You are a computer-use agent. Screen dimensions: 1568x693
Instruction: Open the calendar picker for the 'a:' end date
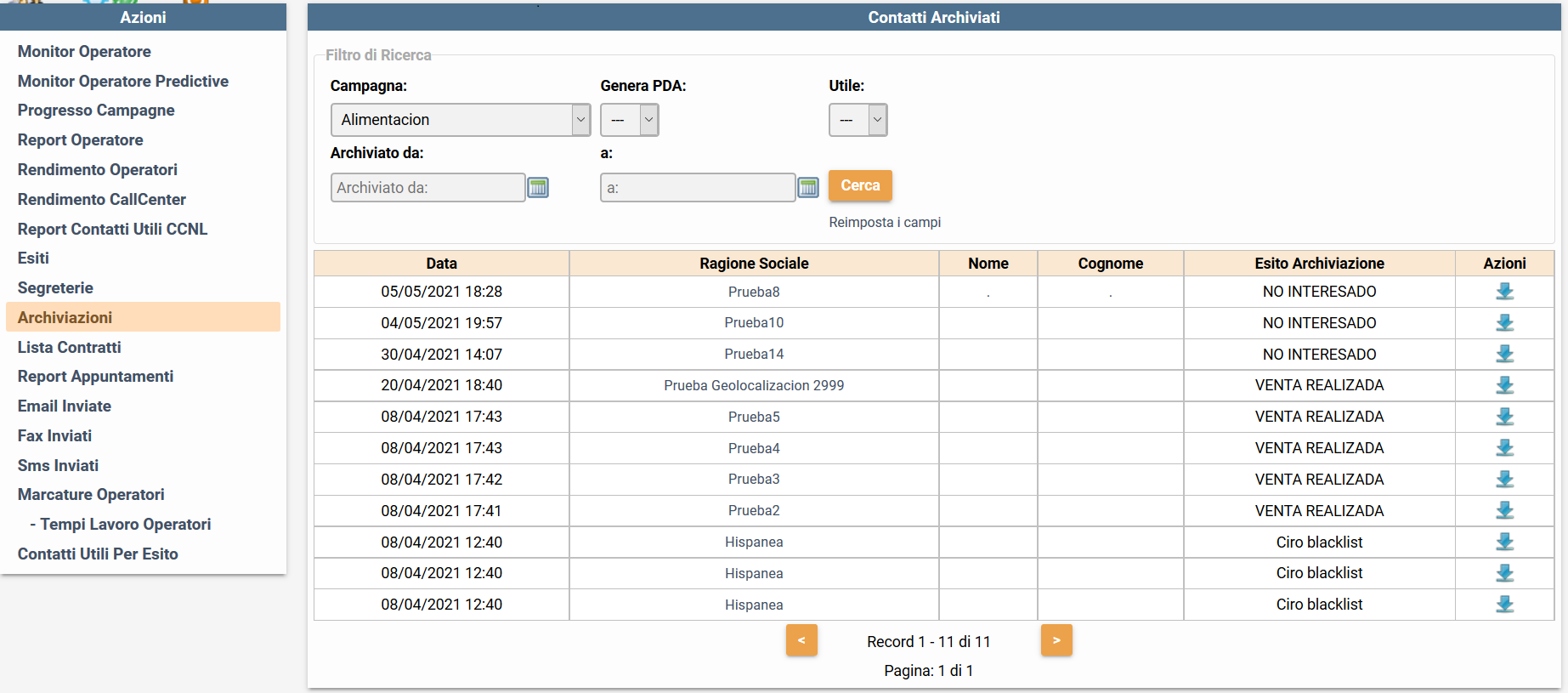[x=808, y=187]
